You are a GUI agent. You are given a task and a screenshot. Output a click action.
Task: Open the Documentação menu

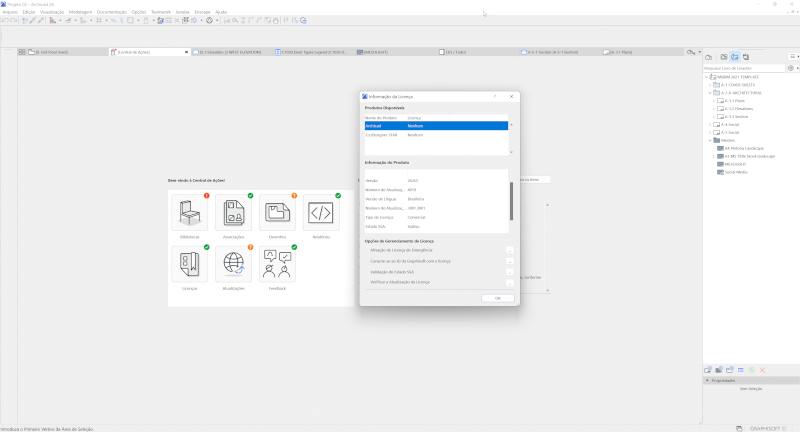pyautogui.click(x=111, y=12)
